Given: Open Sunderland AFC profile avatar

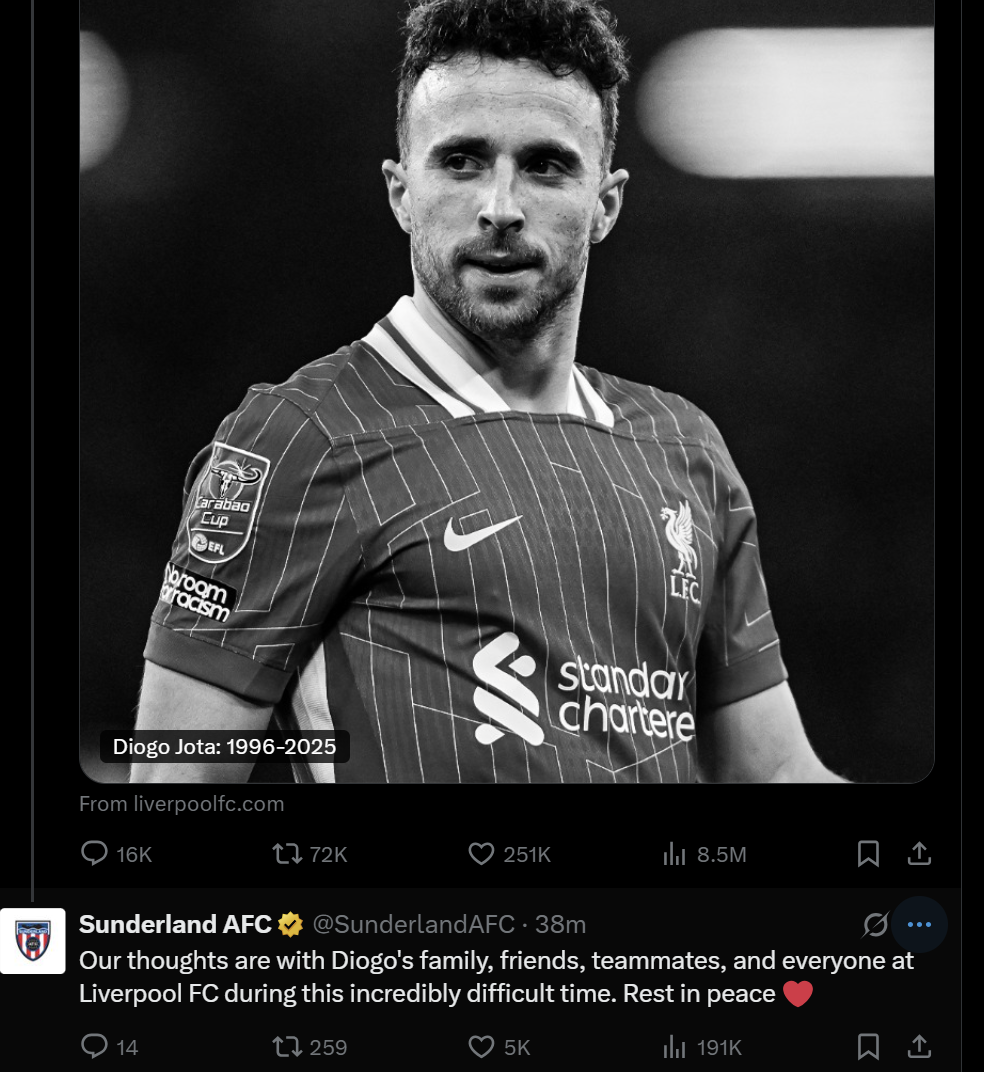Looking at the screenshot, I should [33, 941].
